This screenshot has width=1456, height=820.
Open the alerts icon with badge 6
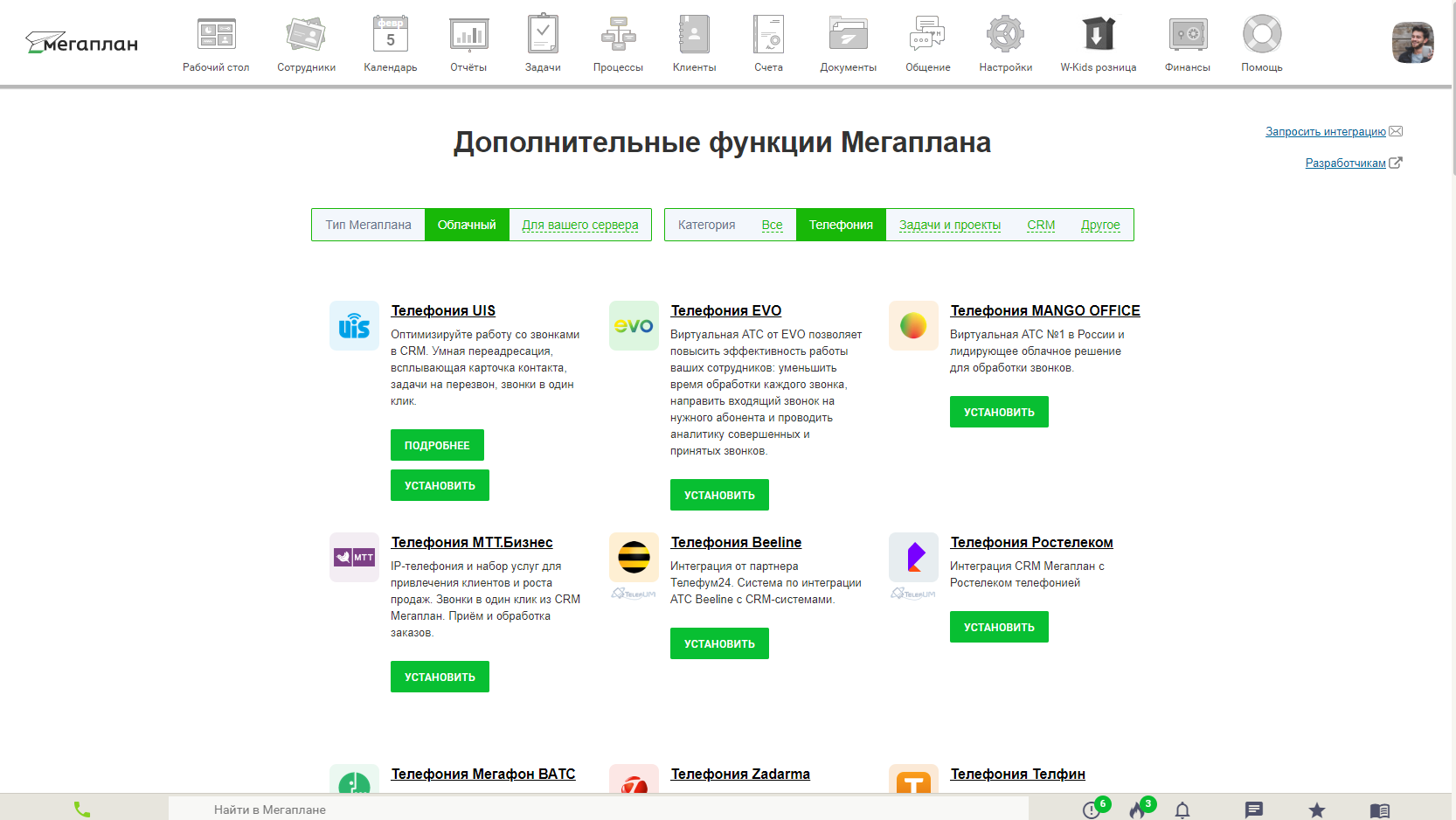point(1092,810)
